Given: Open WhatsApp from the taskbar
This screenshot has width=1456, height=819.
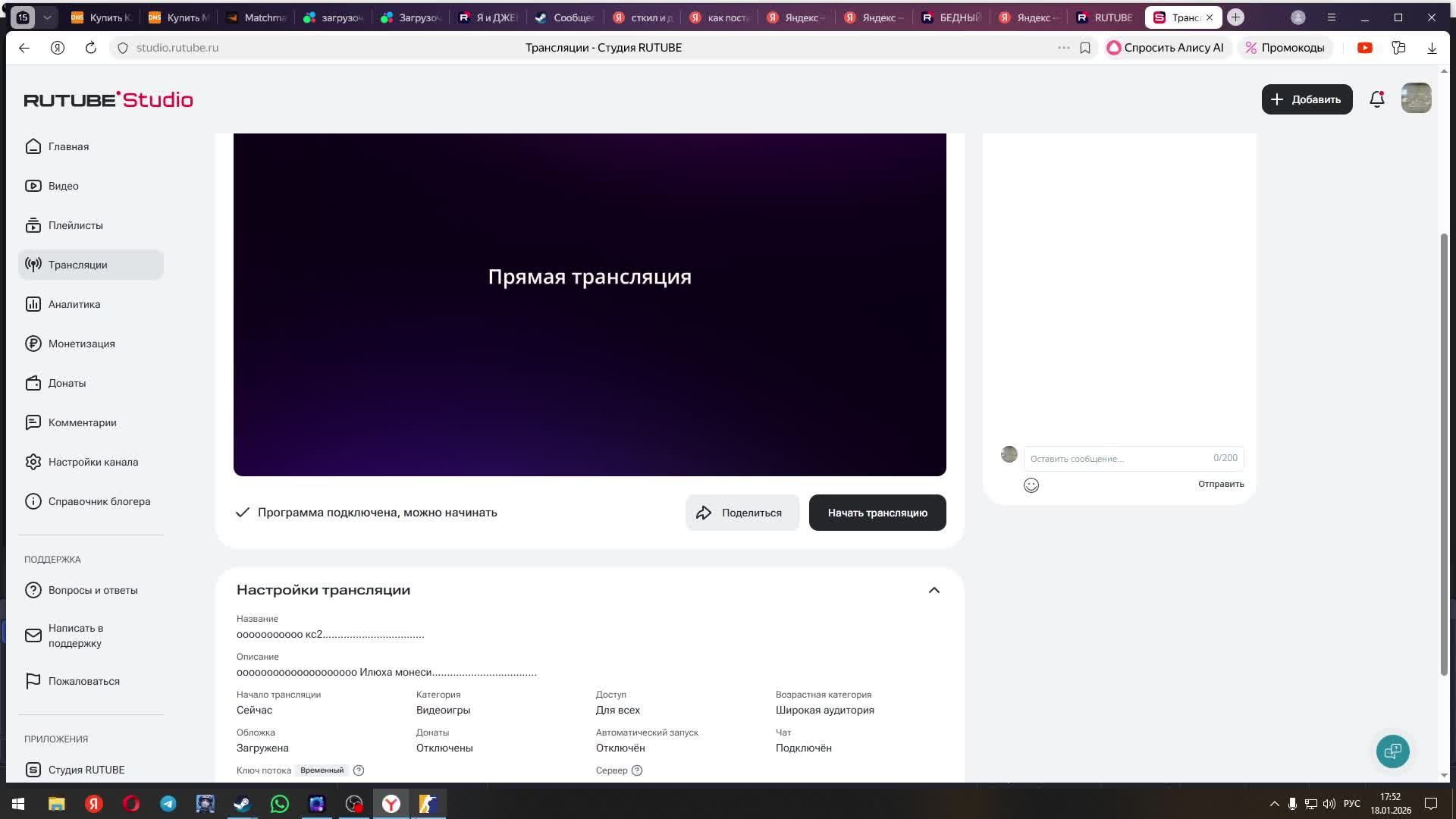Looking at the screenshot, I should click(x=280, y=804).
